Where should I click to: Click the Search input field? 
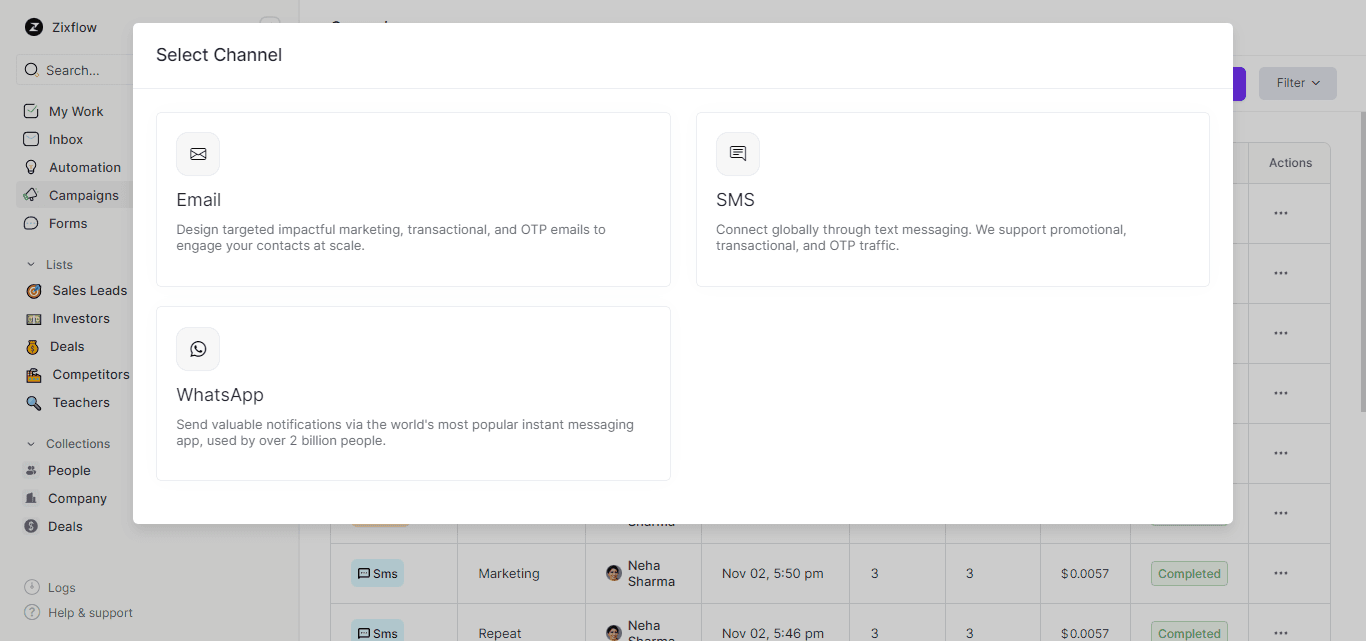70,70
